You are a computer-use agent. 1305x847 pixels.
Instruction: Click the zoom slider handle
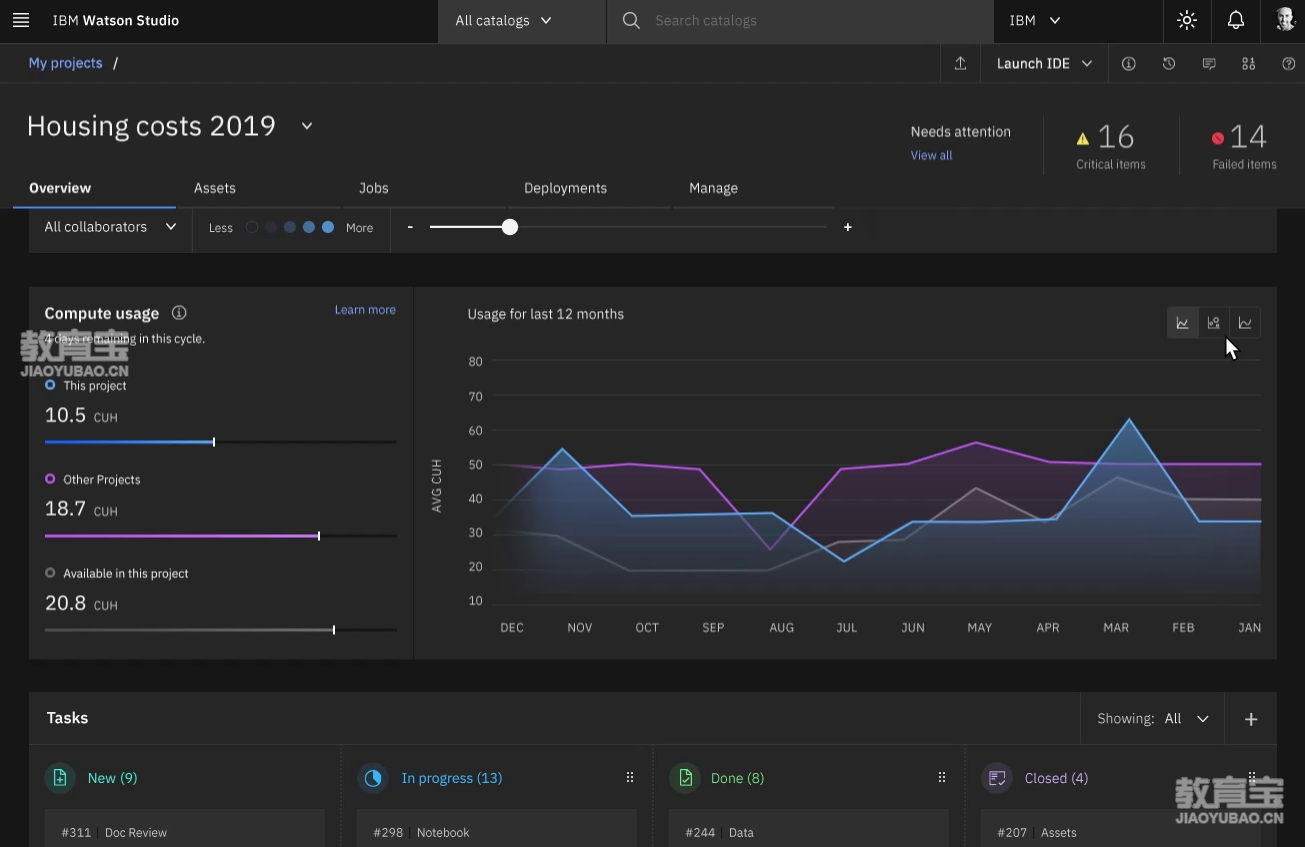pos(510,228)
